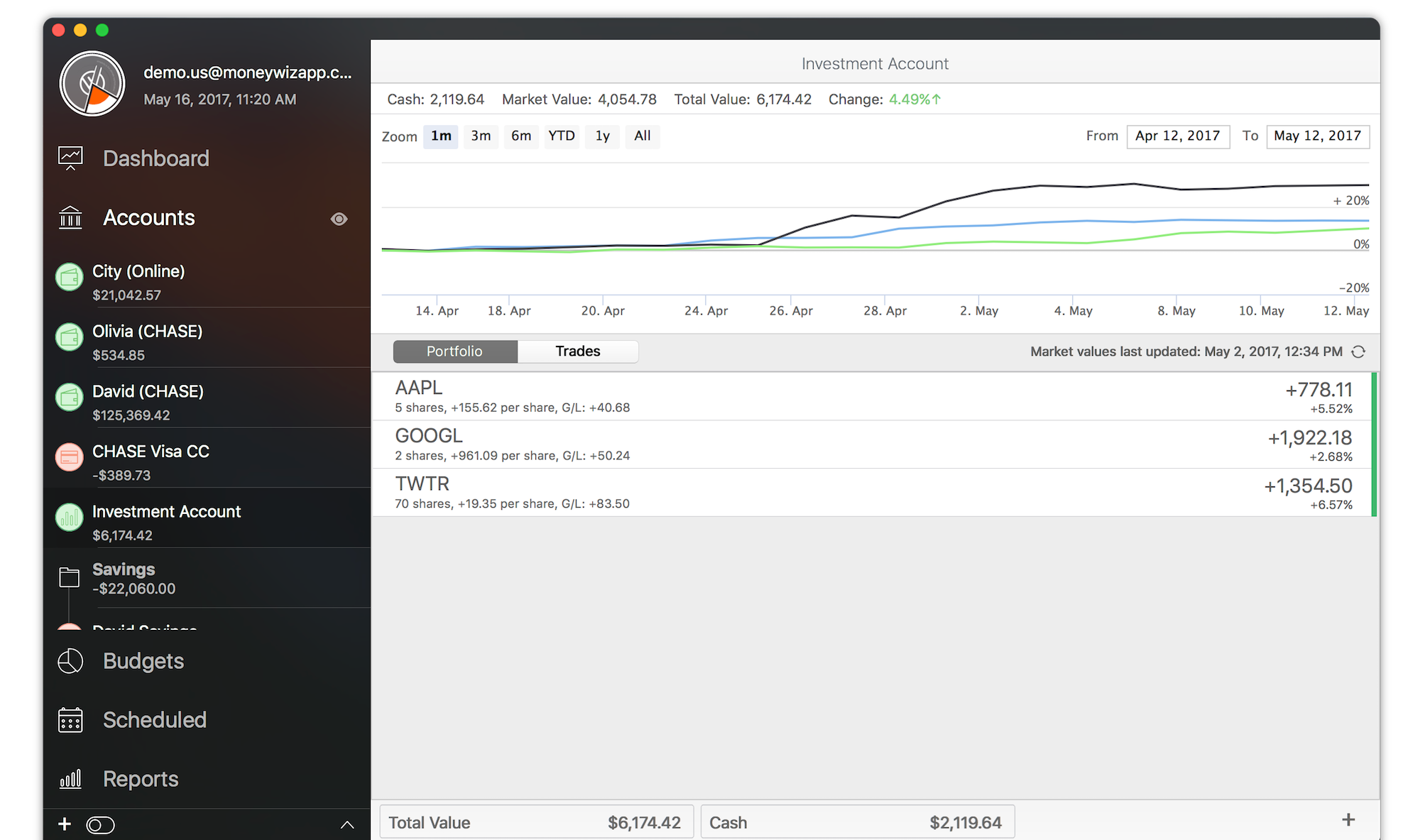Set chart zoom to YTD
Viewport: 1420px width, 840px height.
coord(562,136)
